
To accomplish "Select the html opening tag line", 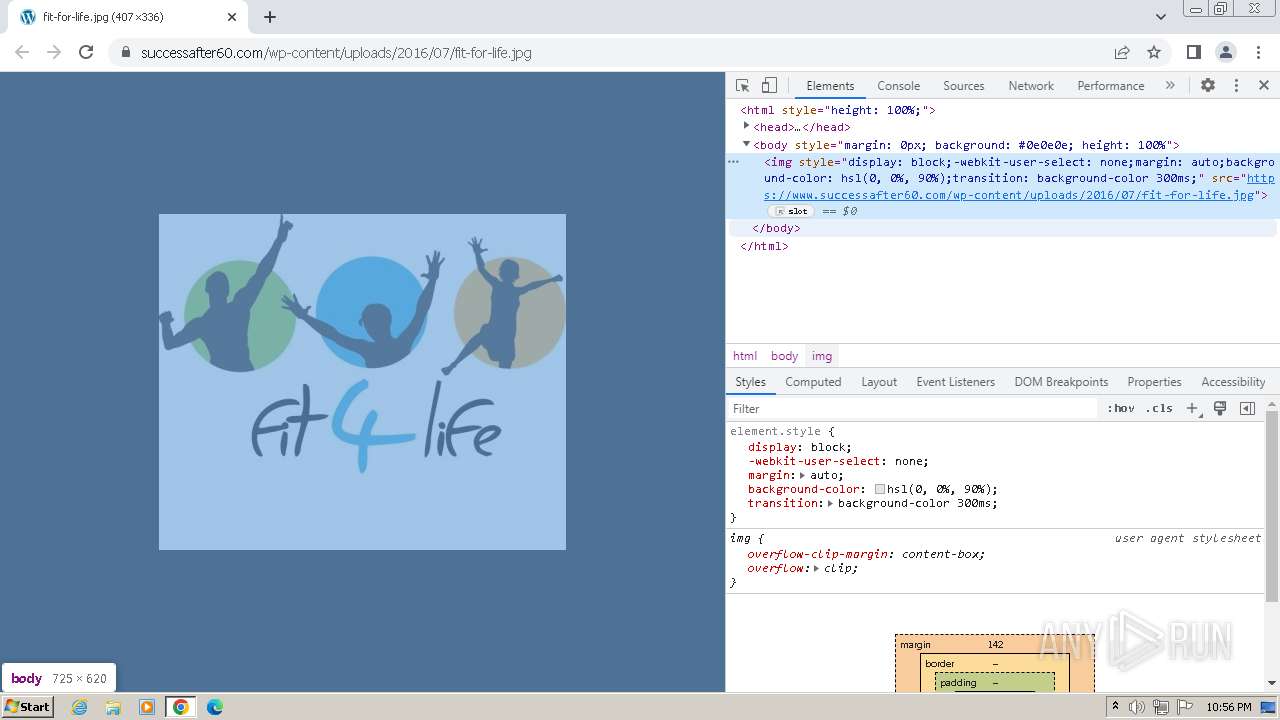I will (838, 110).
